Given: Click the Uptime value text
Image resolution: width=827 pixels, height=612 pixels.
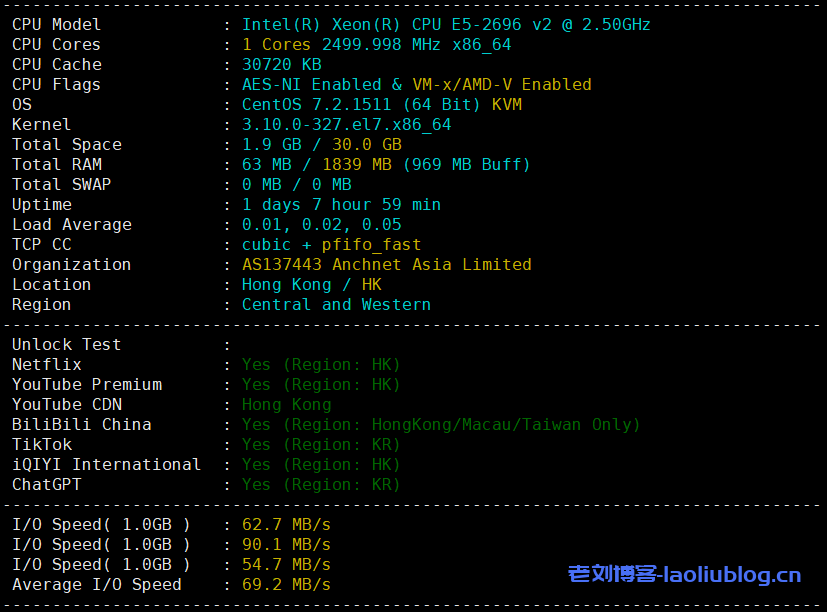Looking at the screenshot, I should (x=341, y=204).
